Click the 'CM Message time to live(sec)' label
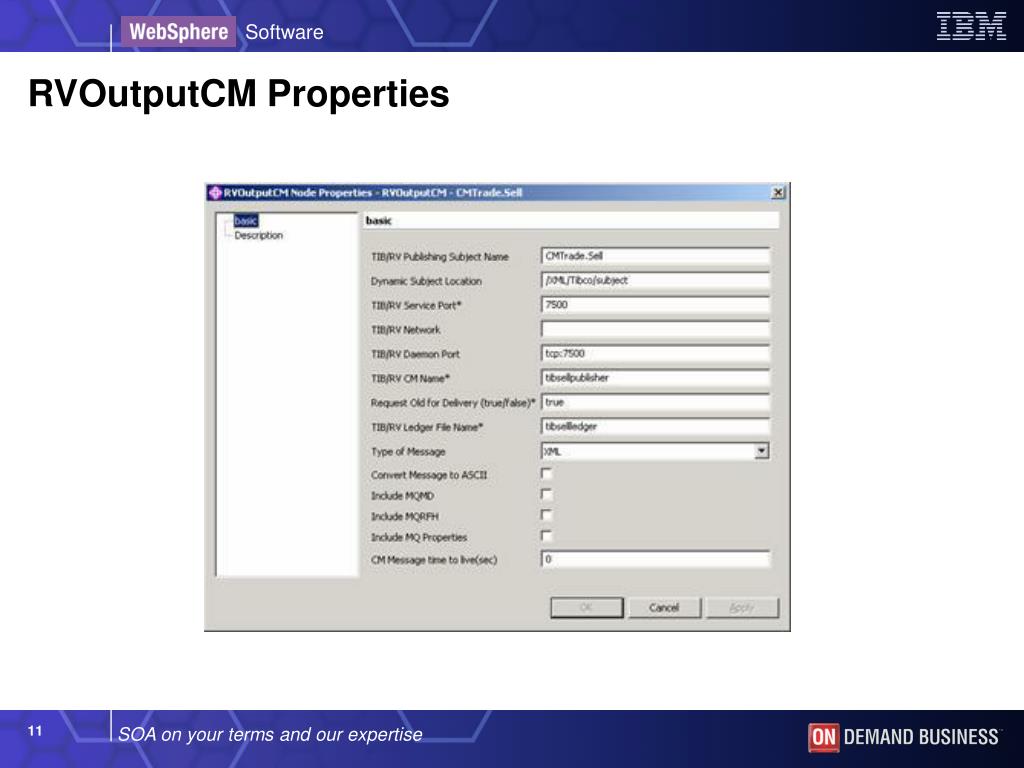The height and width of the screenshot is (768, 1024). click(434, 560)
